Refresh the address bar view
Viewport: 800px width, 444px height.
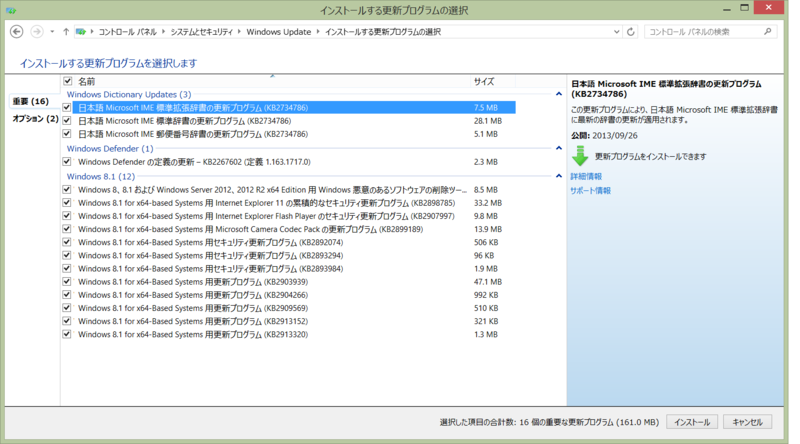click(x=631, y=32)
